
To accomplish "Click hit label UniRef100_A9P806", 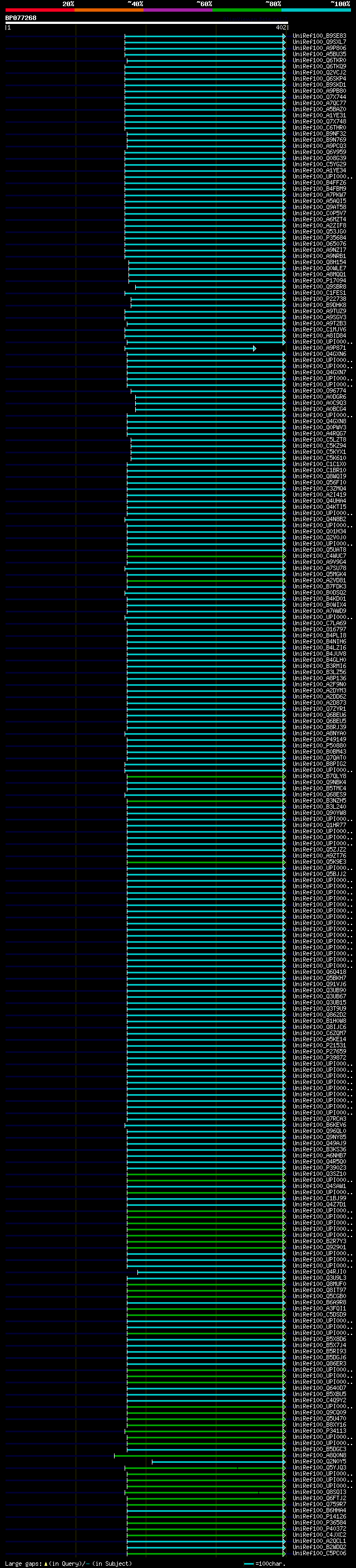I will click(x=319, y=48).
